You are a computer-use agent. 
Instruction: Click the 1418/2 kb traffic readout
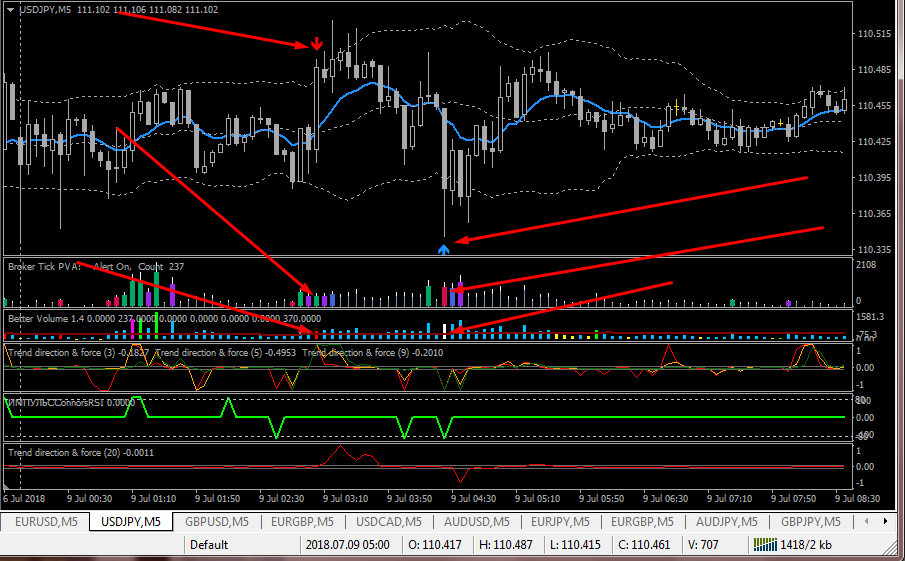(x=806, y=545)
